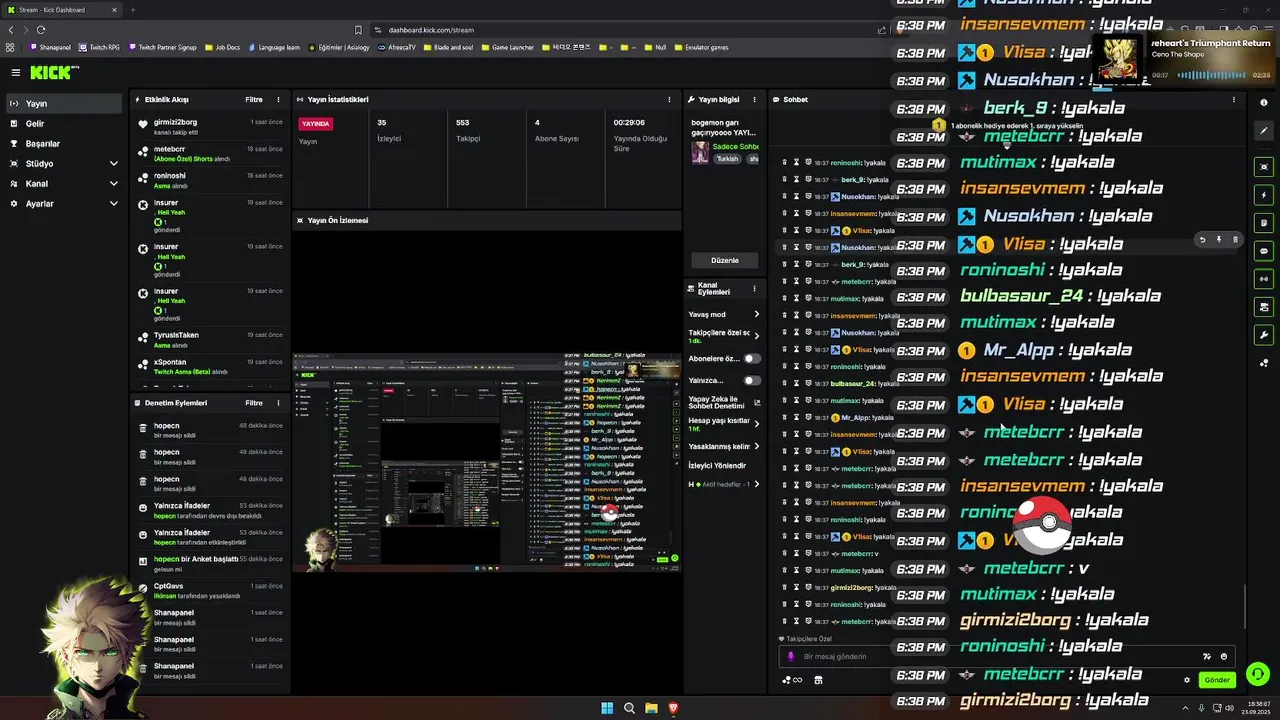Click the translate icon in chat input
Screen dimensions: 1280x720
click(1207, 657)
